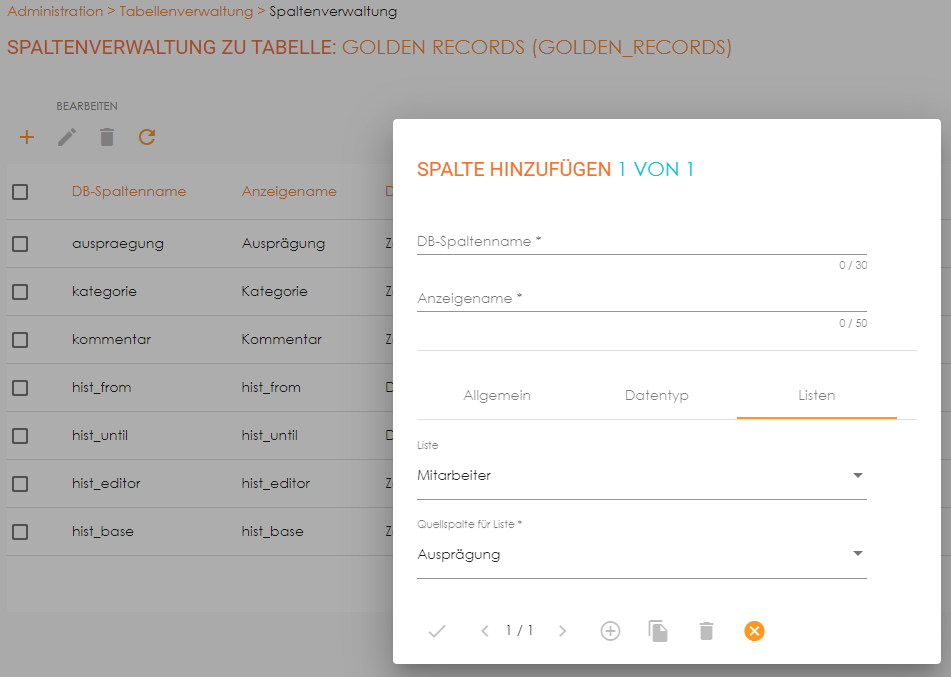
Task: Toggle the select-all checkbox in table header
Action: pos(20,192)
